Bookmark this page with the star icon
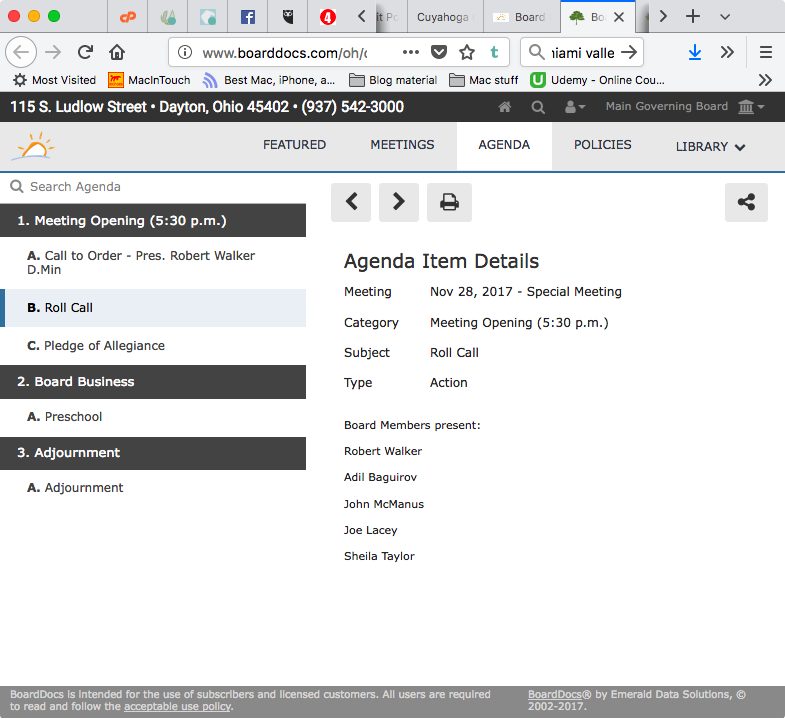Screen dimensions: 785x719 coord(467,52)
